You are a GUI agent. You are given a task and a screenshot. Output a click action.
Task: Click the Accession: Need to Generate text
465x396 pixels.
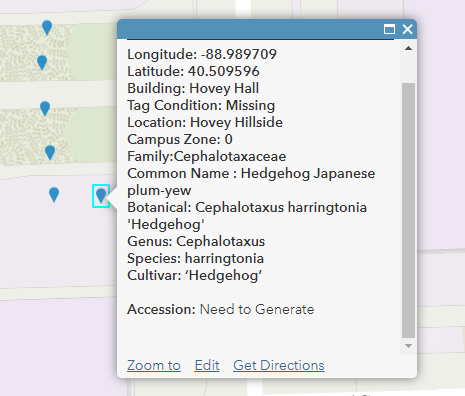pos(221,309)
